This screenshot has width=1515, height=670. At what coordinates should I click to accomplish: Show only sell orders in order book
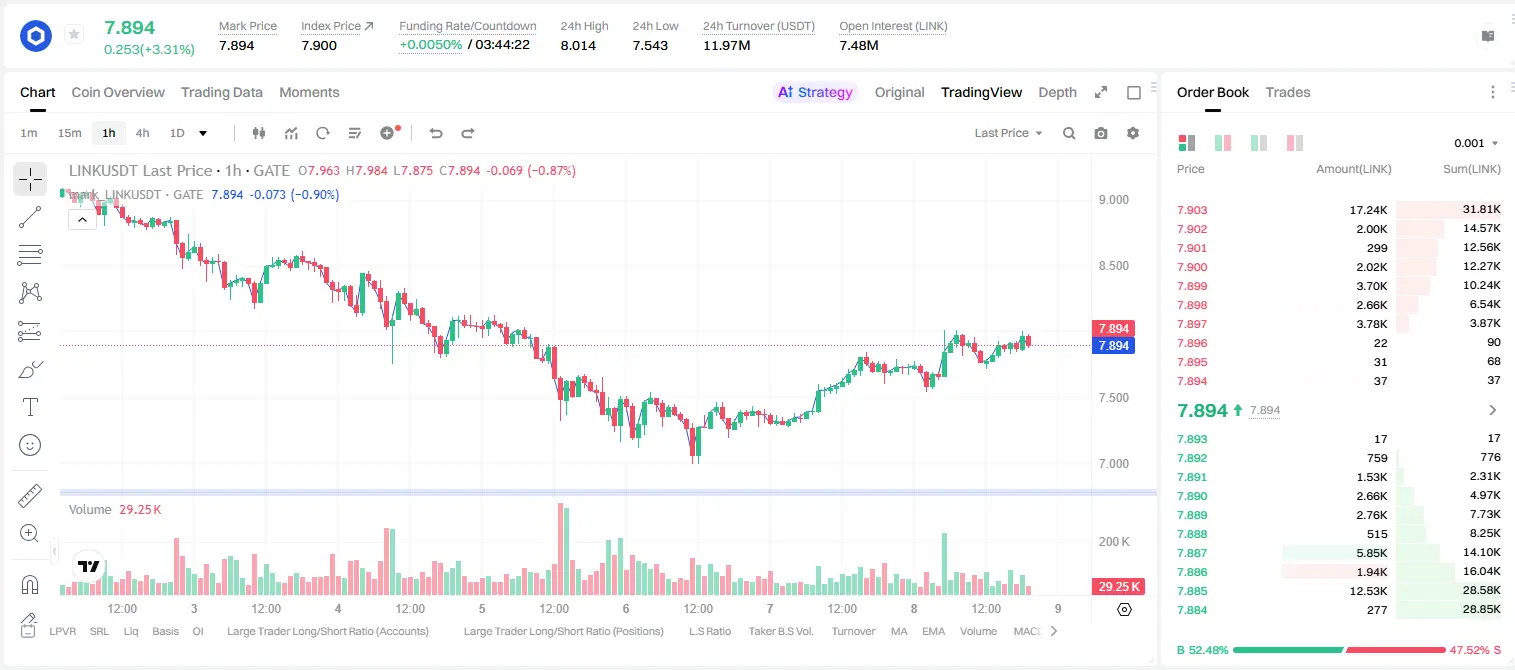(x=1295, y=143)
